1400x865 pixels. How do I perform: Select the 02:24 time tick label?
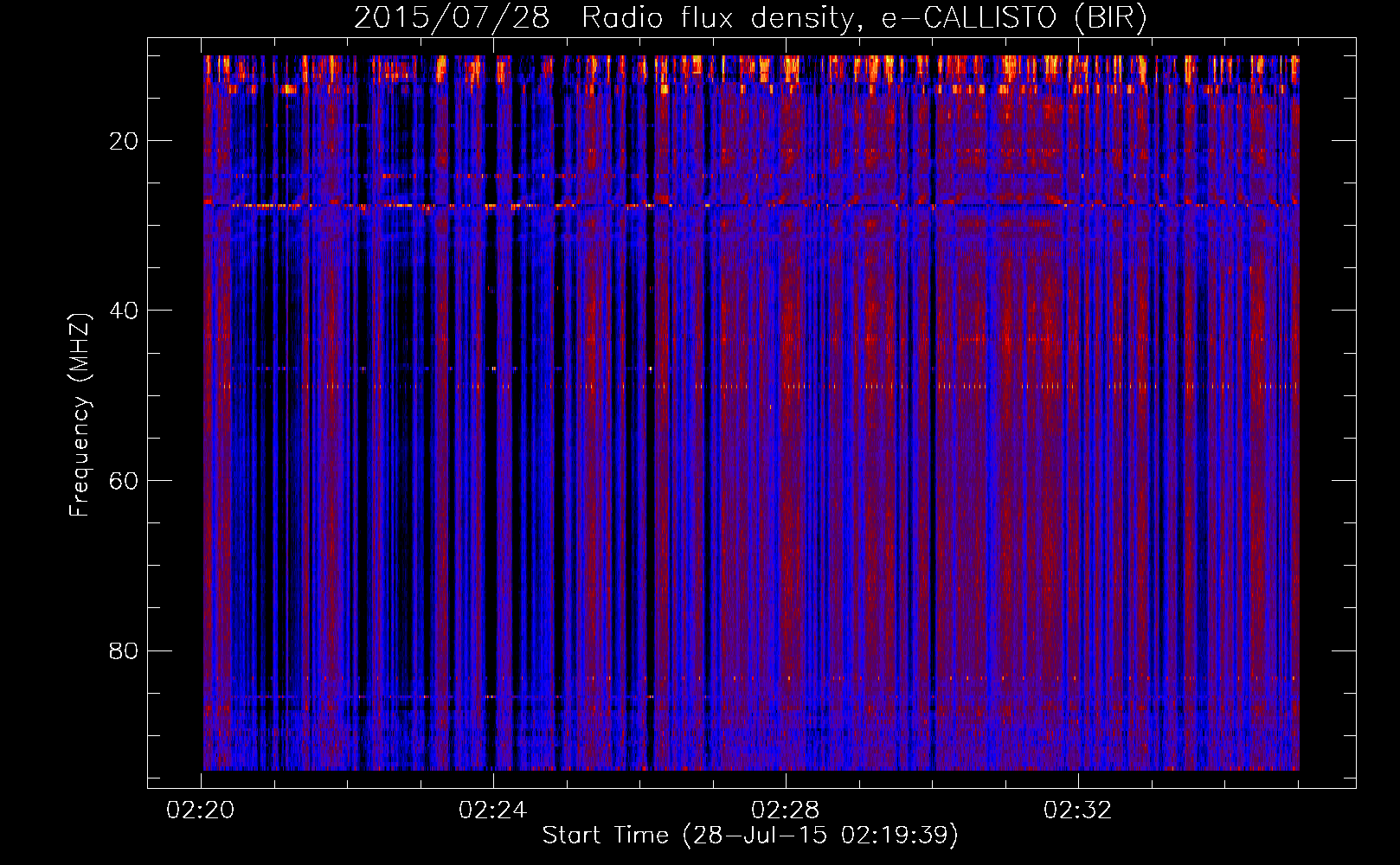[x=493, y=811]
